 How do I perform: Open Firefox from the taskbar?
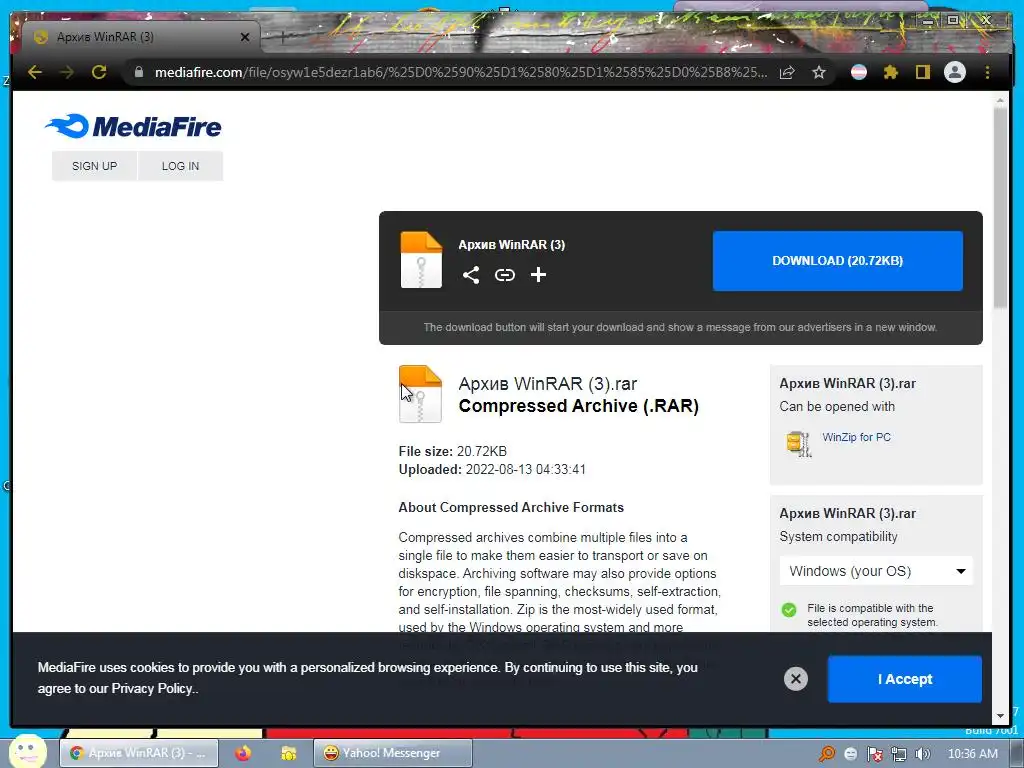(244, 753)
